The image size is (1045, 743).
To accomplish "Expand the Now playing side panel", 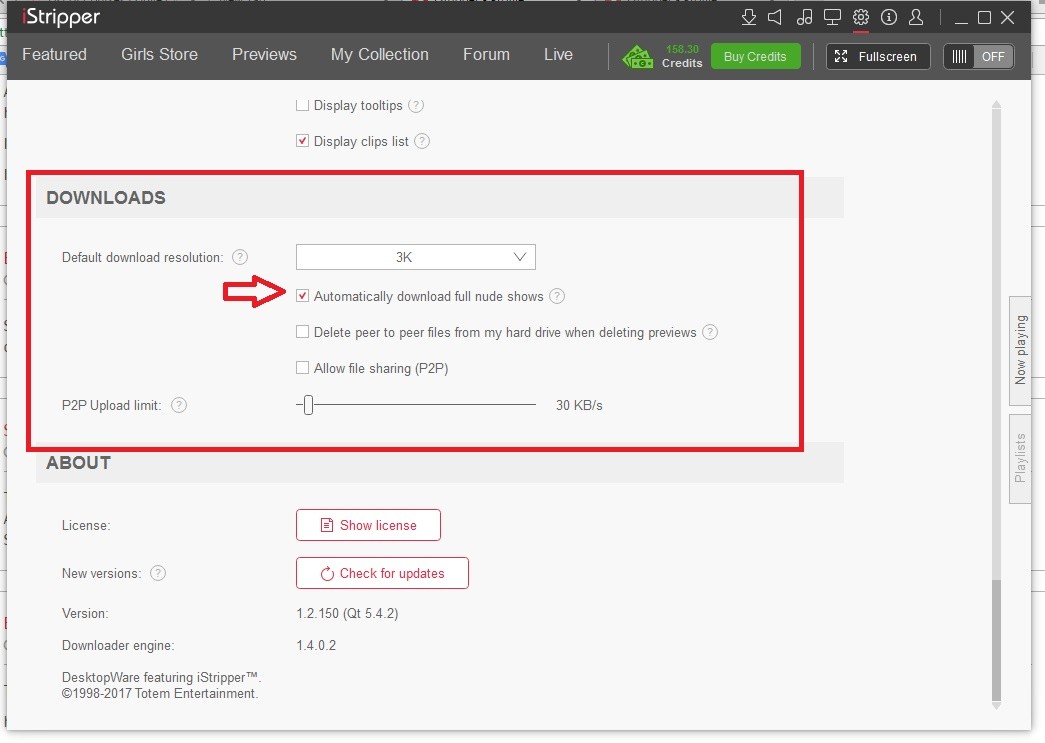I will tap(1020, 350).
